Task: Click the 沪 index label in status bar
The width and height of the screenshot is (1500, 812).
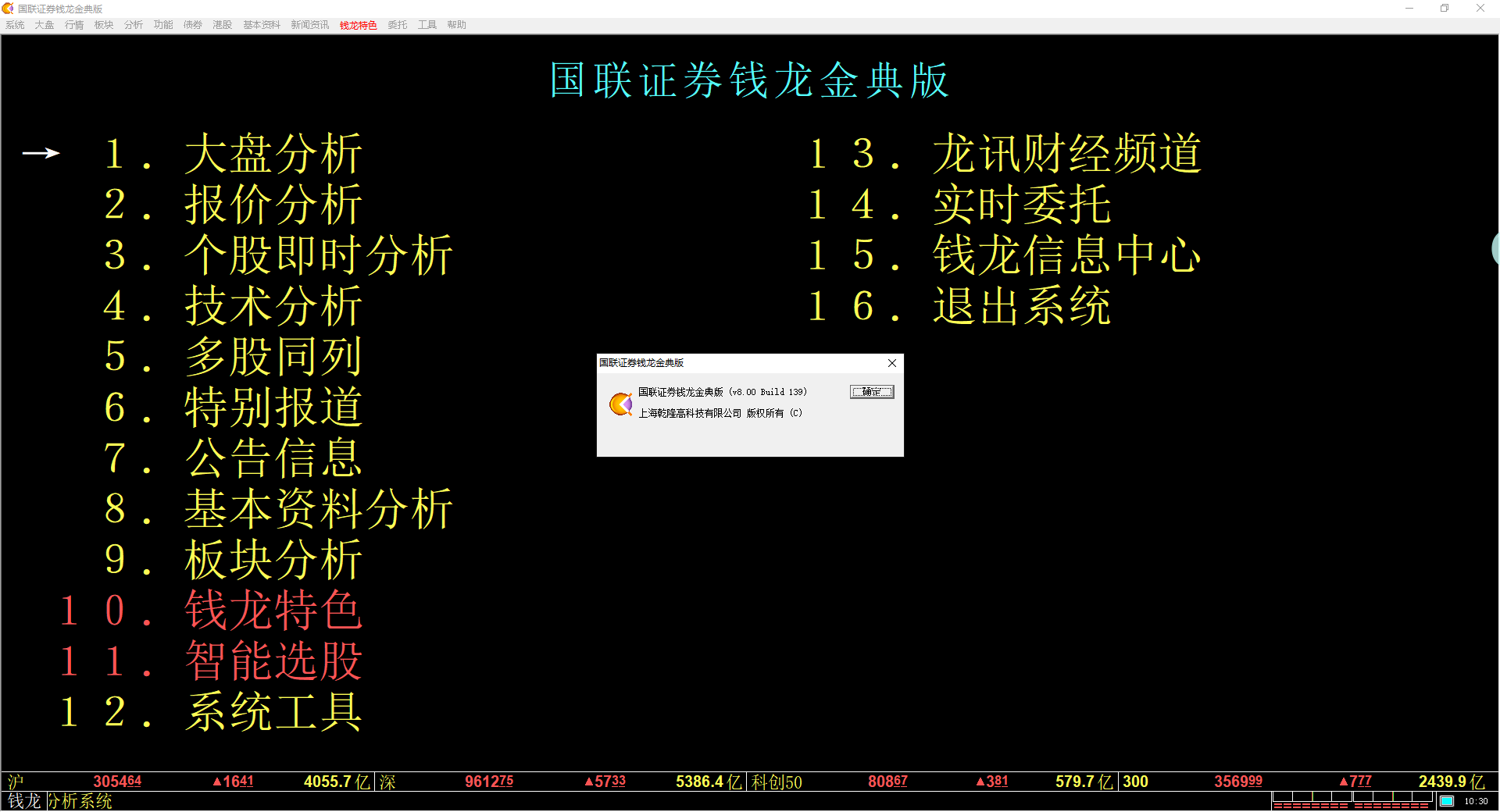Action: pyautogui.click(x=16, y=782)
